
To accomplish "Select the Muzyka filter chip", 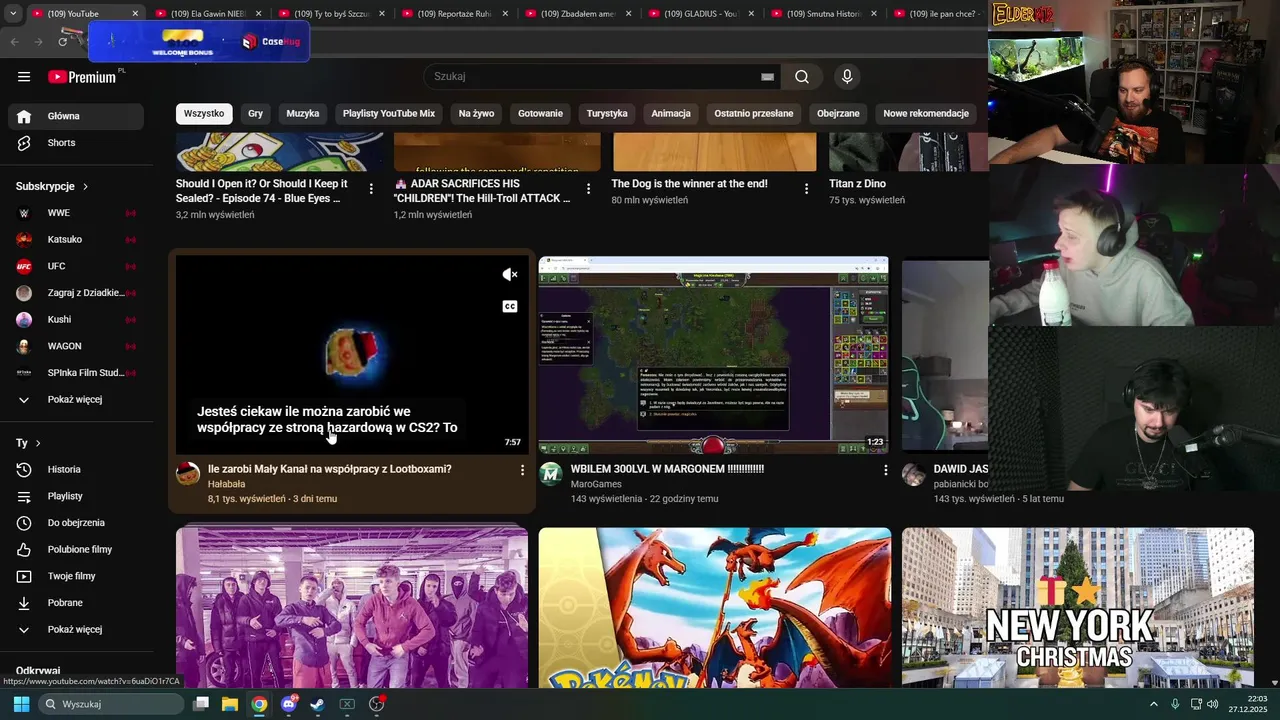I will tap(303, 113).
